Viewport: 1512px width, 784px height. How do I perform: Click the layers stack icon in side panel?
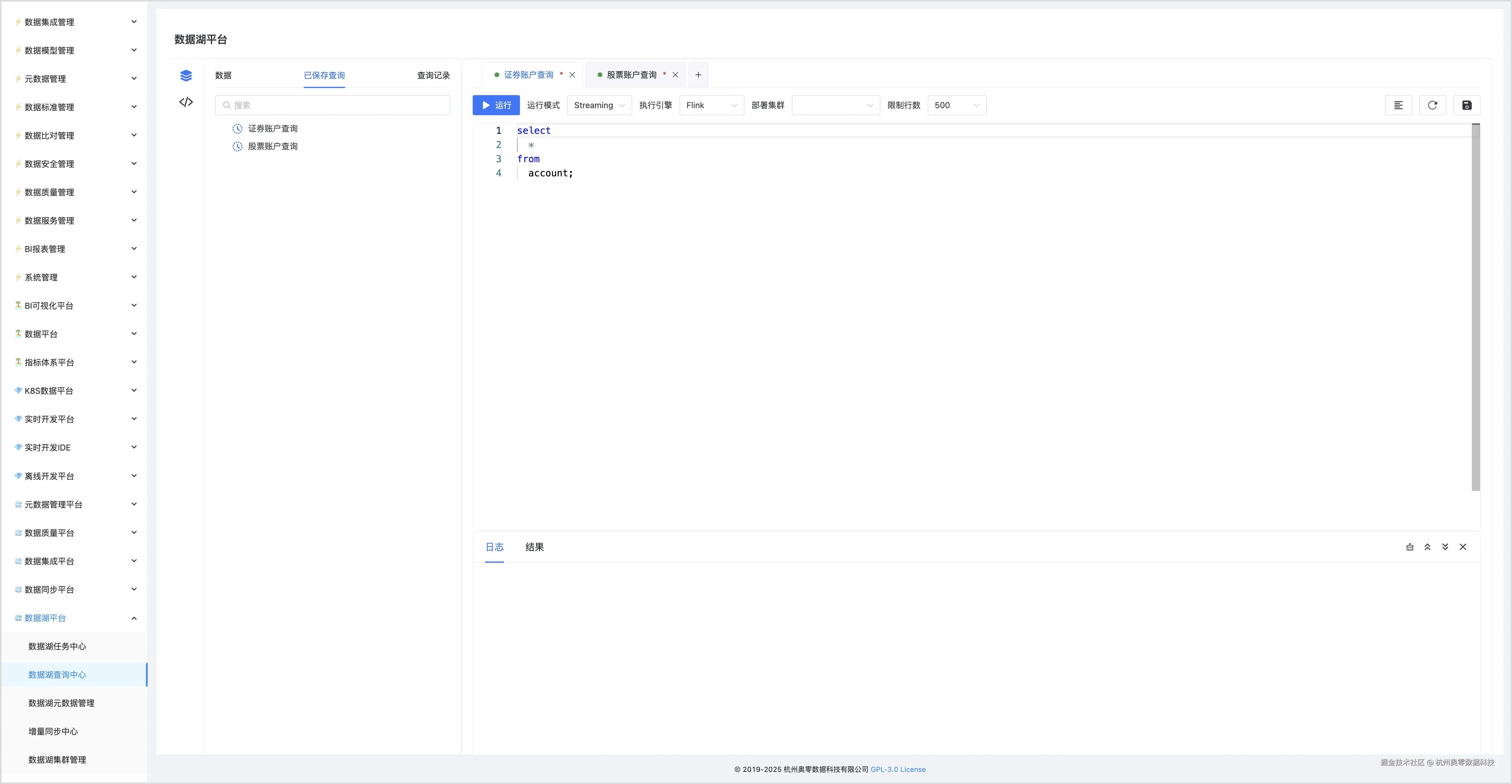pos(186,75)
